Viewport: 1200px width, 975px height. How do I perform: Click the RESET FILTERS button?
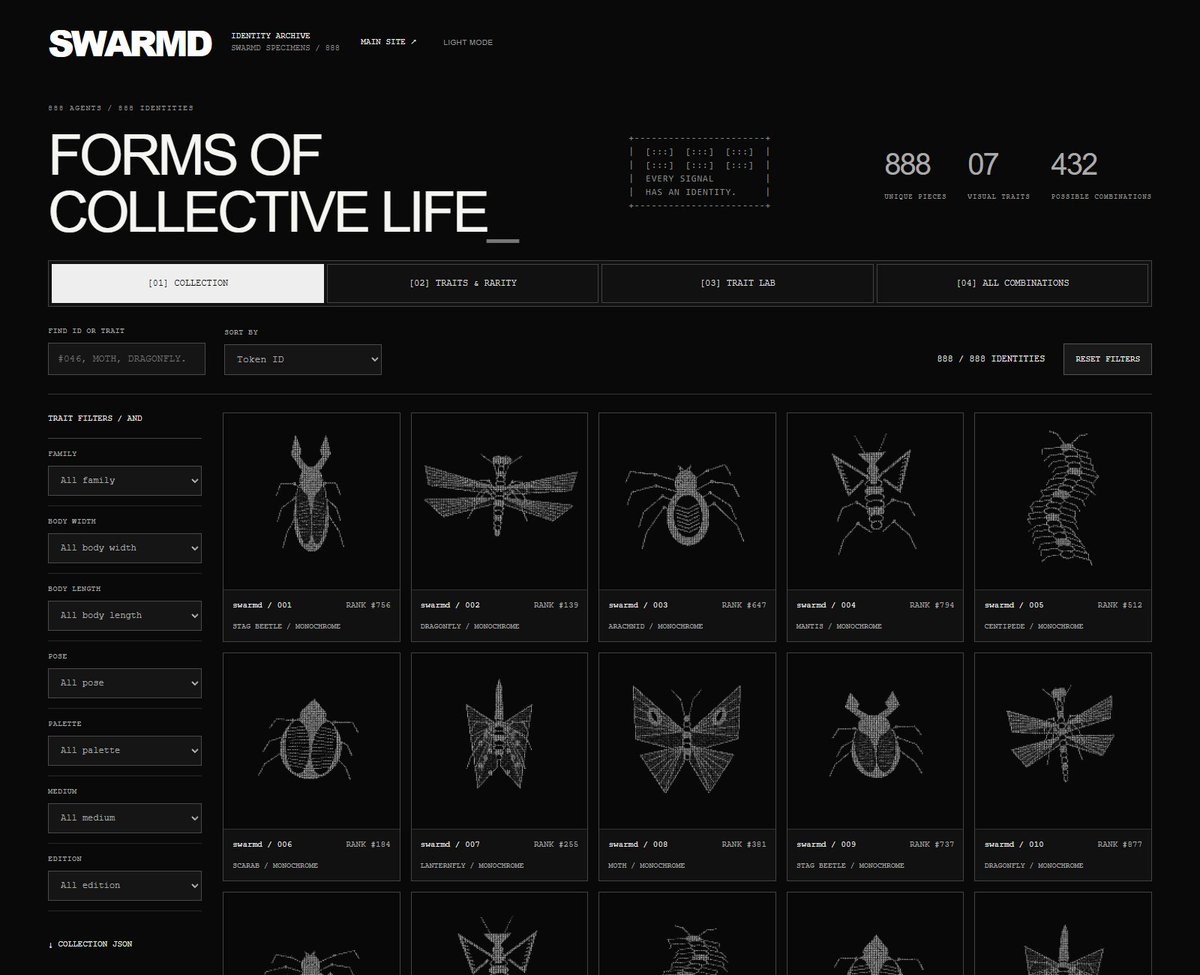click(x=1107, y=359)
